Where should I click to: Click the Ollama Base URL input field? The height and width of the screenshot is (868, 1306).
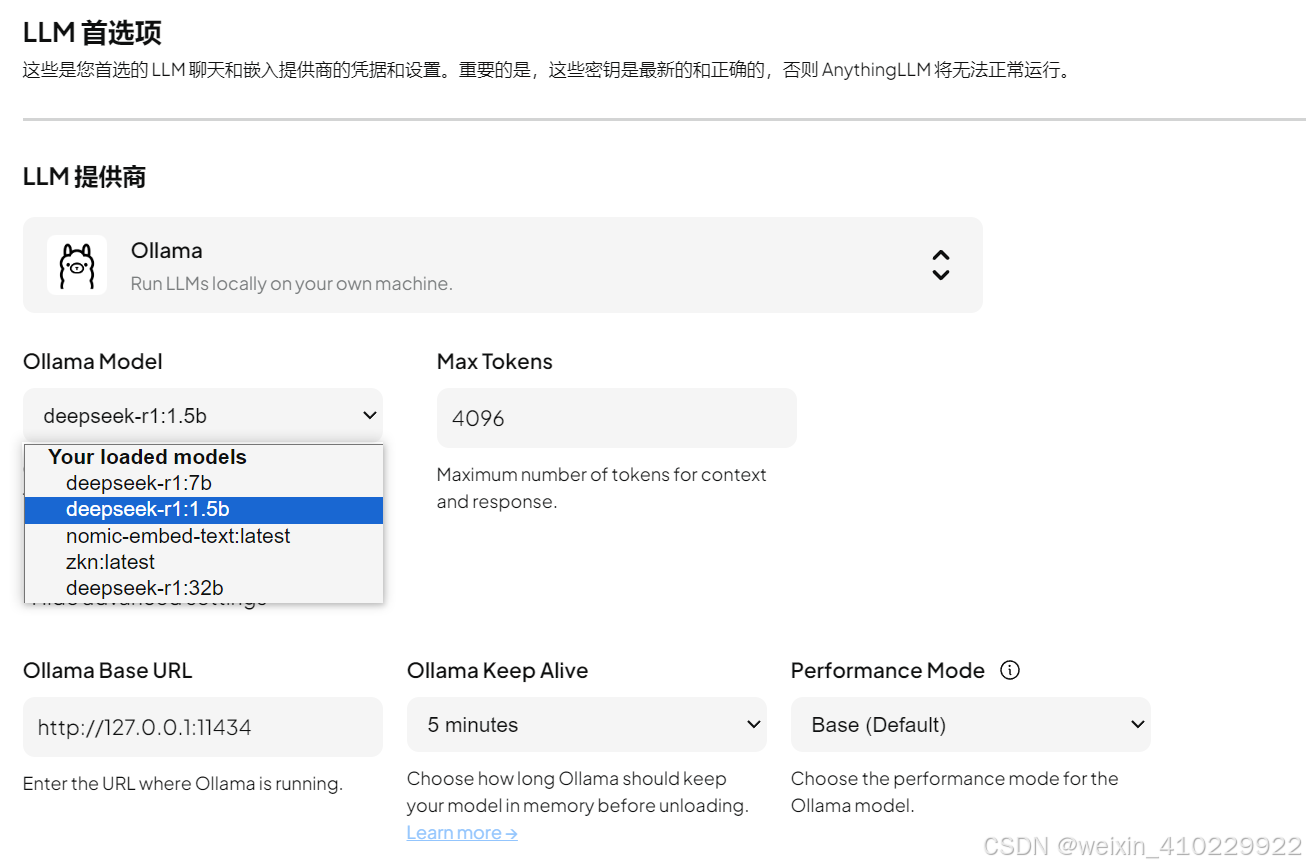click(203, 727)
